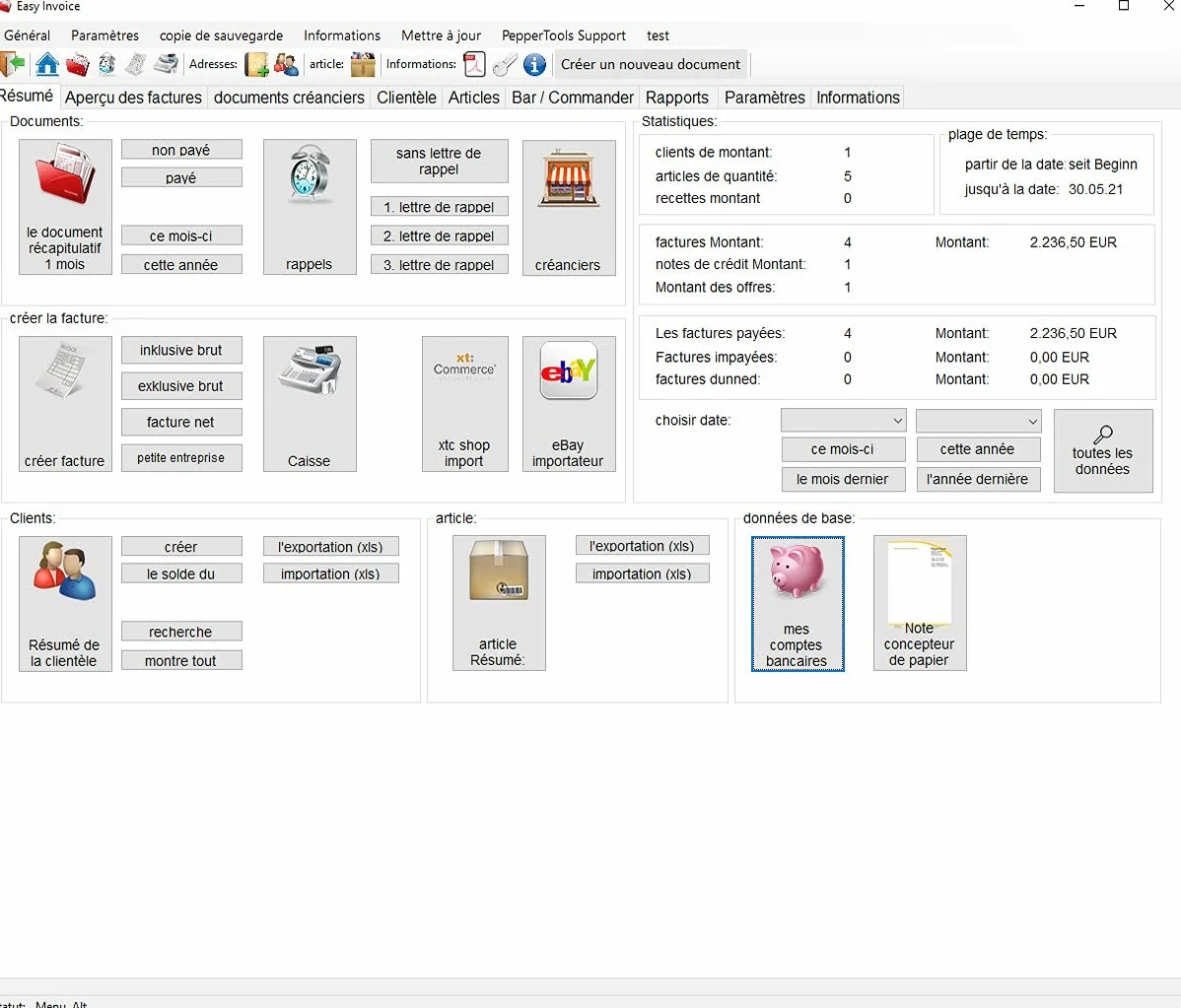Click the recherche button
Screen dimensions: 1181x1008
pos(181,632)
